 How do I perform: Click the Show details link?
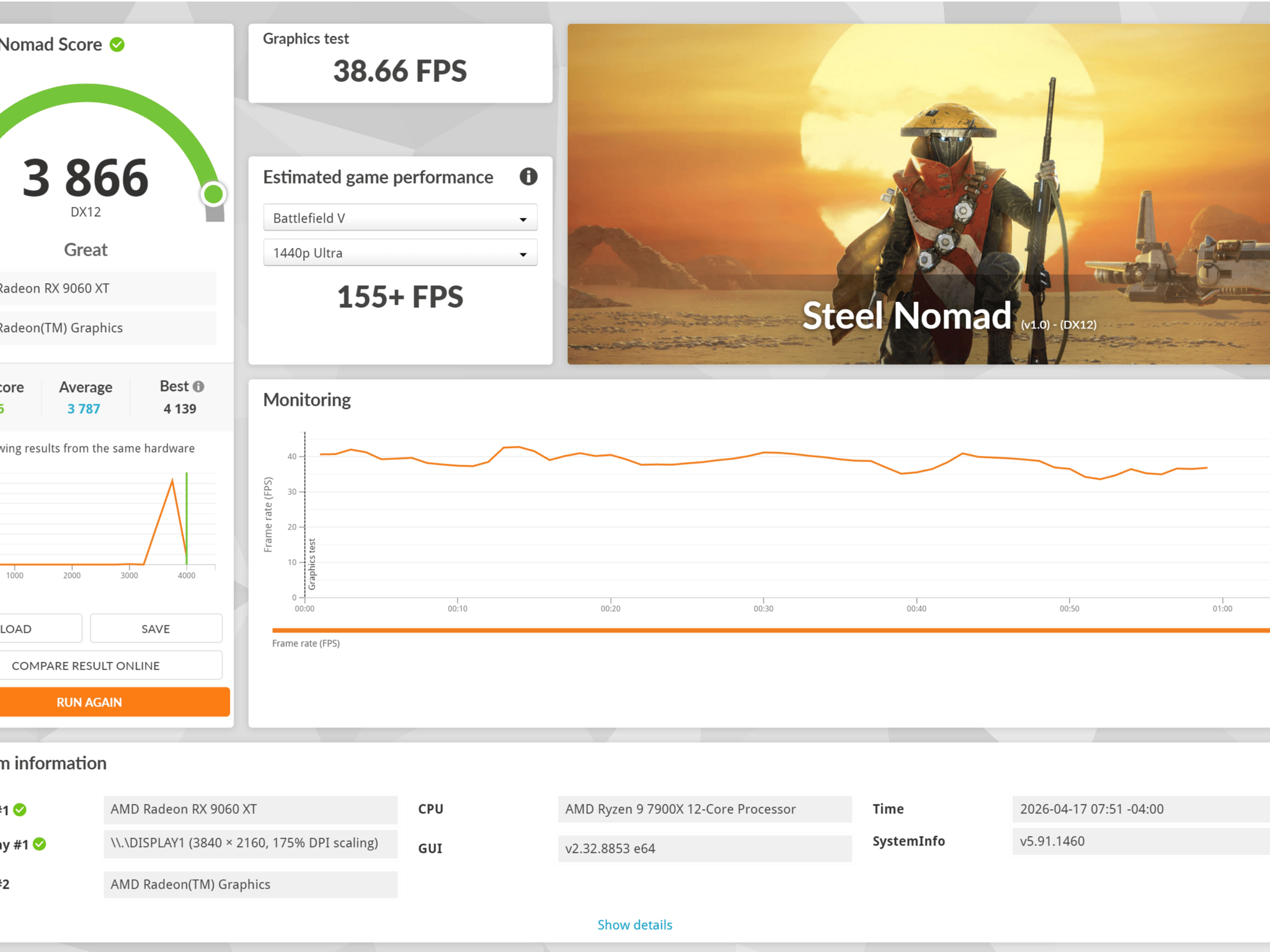pyautogui.click(x=635, y=925)
